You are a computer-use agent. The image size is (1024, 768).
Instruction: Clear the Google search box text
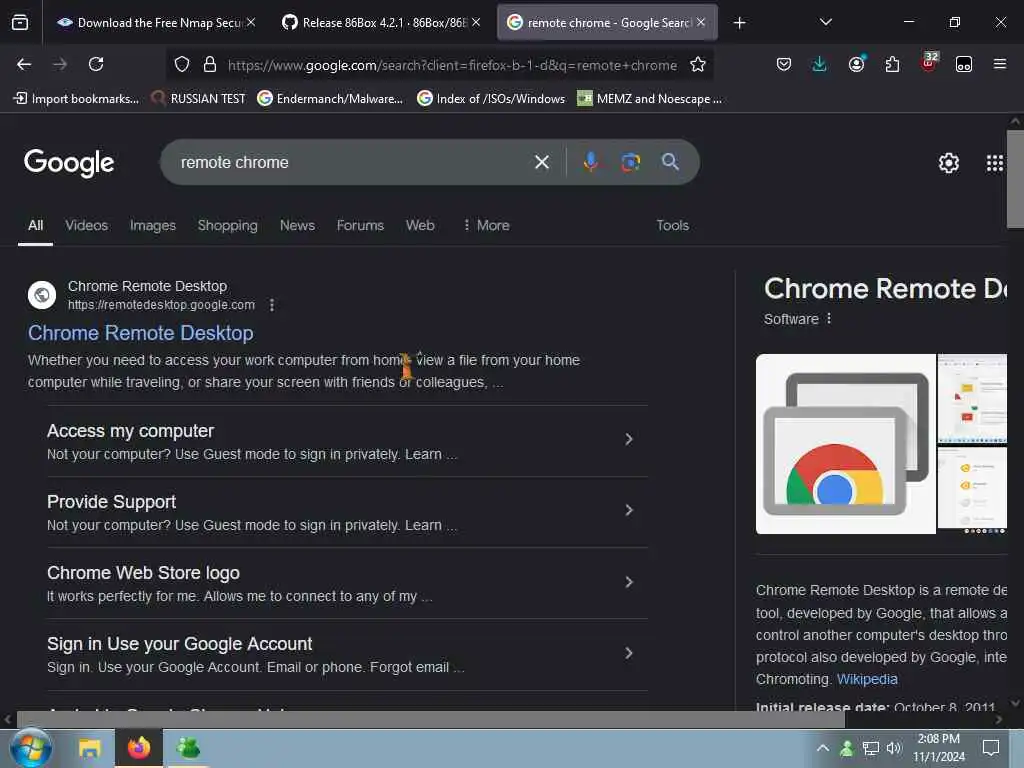(x=541, y=162)
